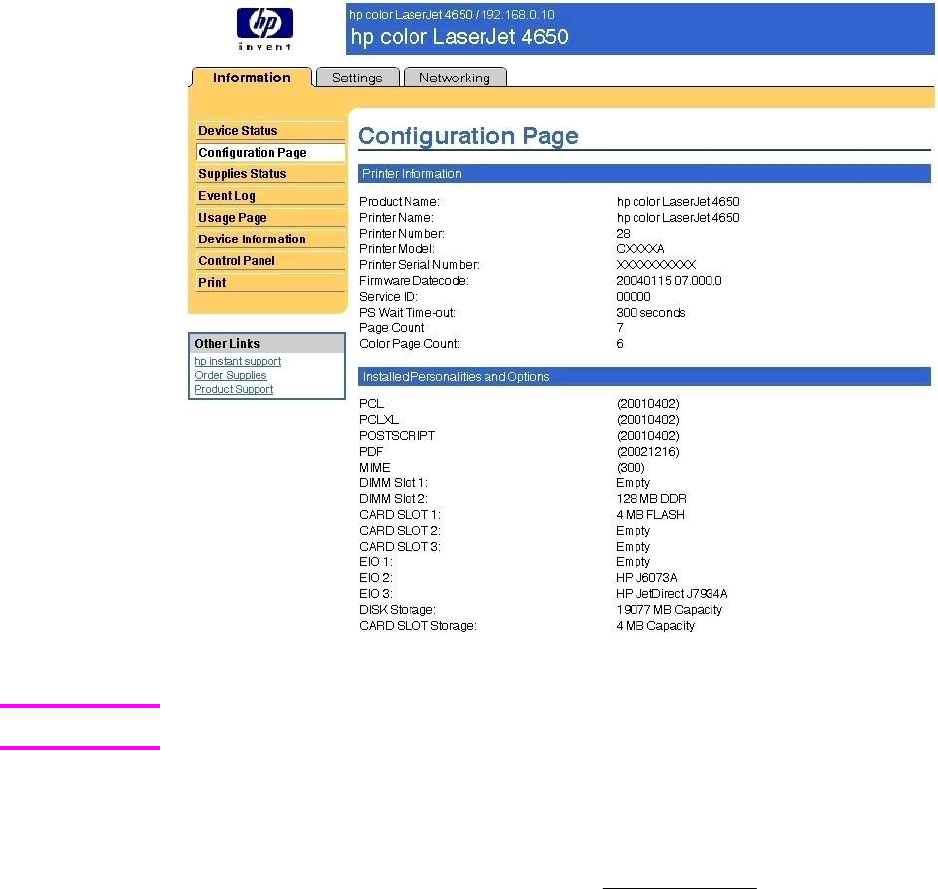
Task: Click the CARD SLOT 2 label
Action: pos(400,531)
